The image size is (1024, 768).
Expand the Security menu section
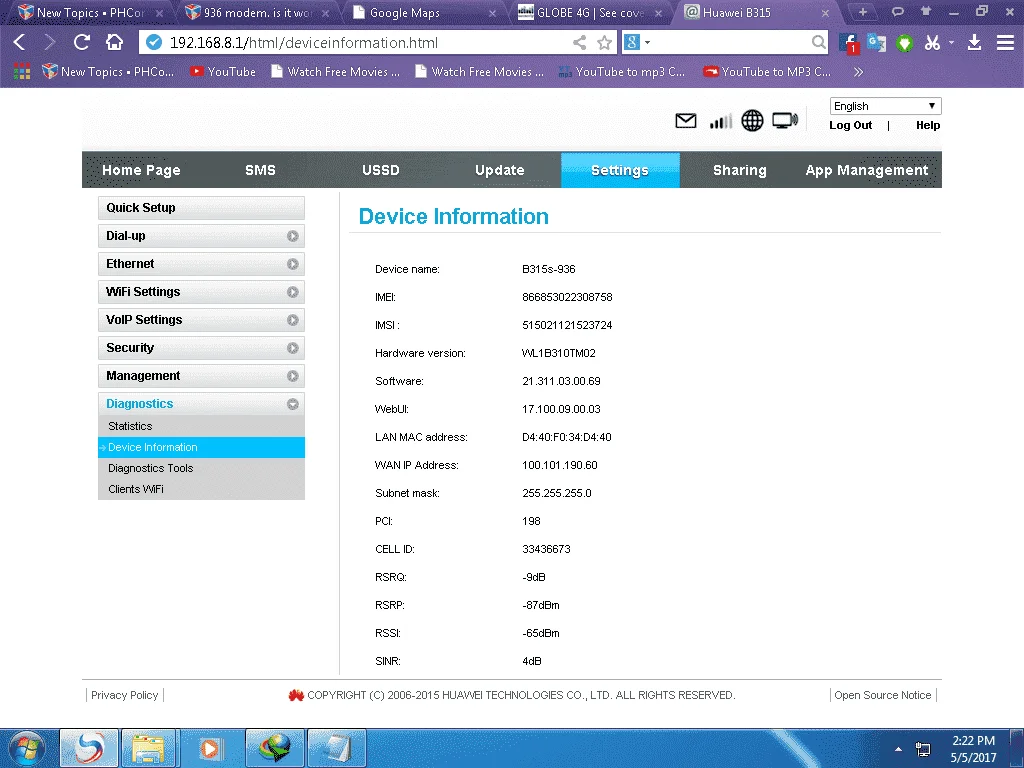201,348
